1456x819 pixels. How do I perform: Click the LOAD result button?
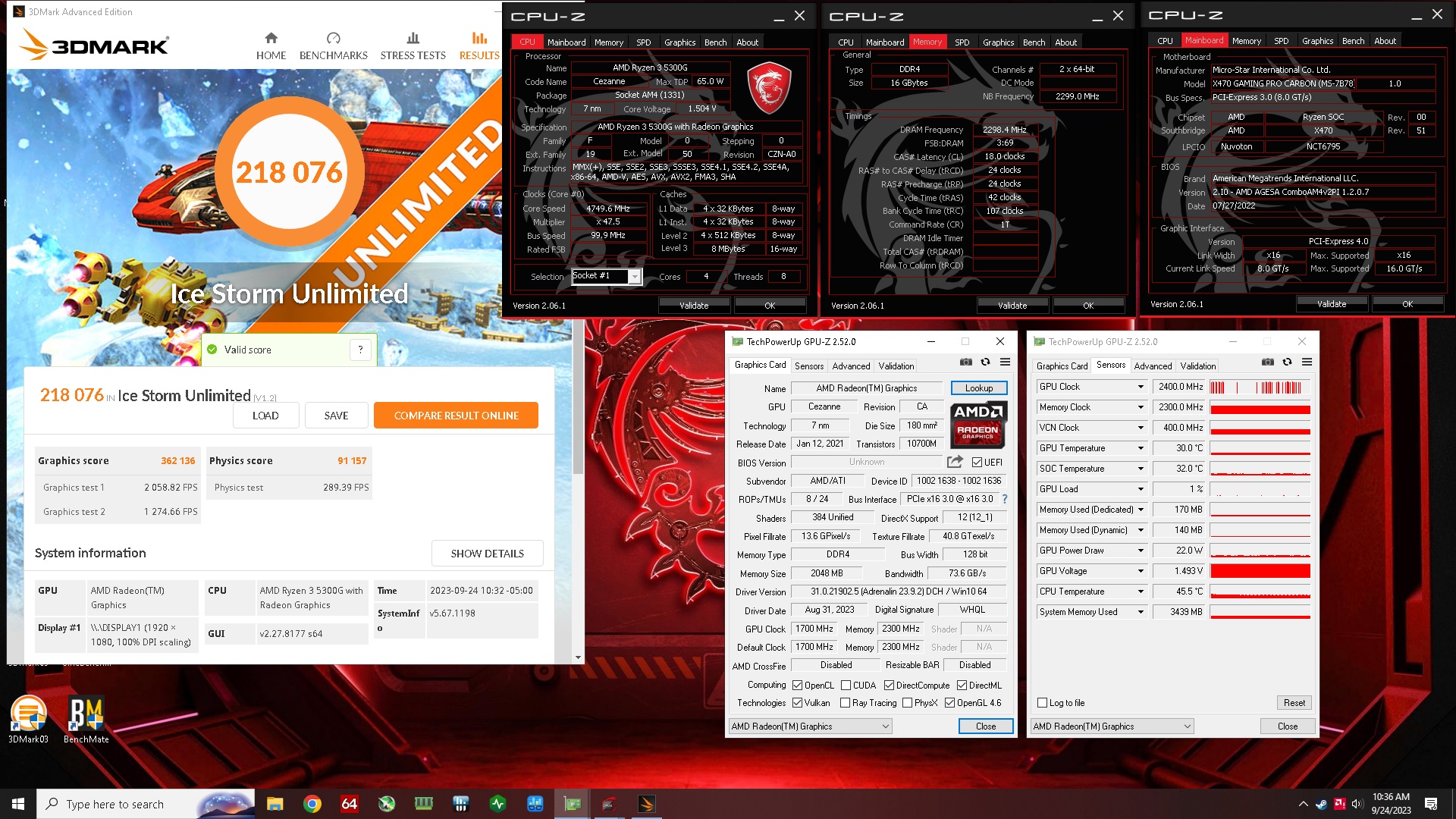tap(265, 416)
